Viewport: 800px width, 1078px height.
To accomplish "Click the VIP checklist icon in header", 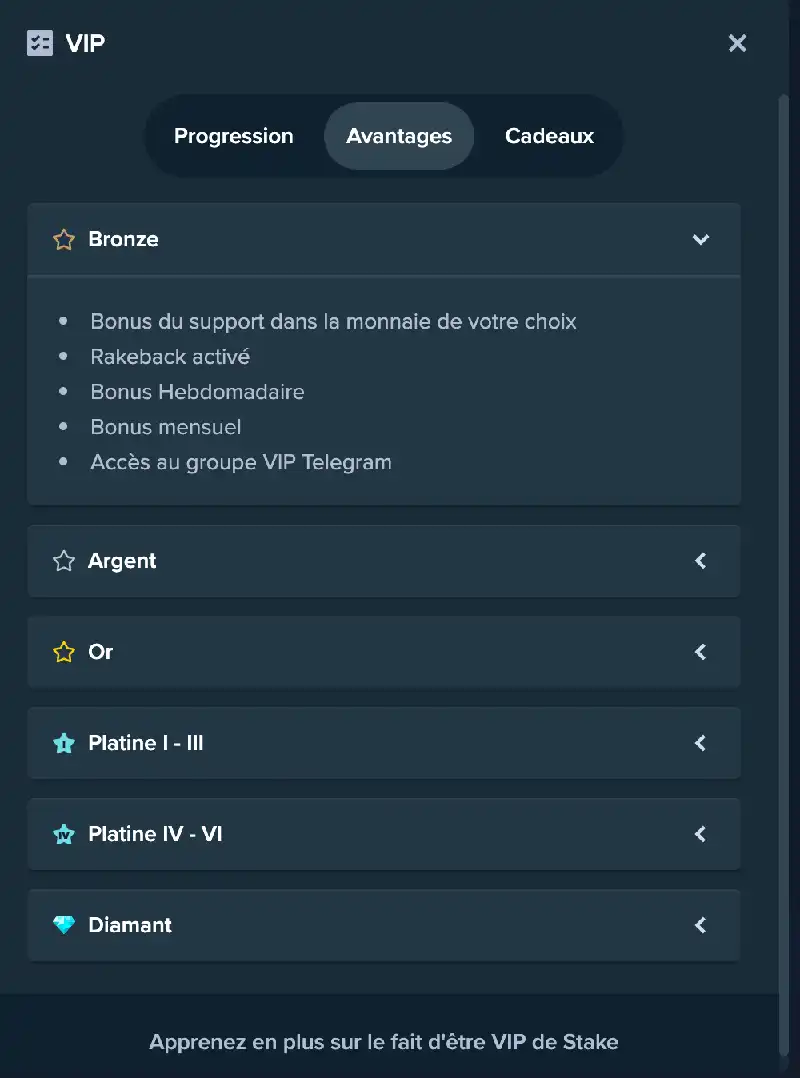I will [40, 43].
